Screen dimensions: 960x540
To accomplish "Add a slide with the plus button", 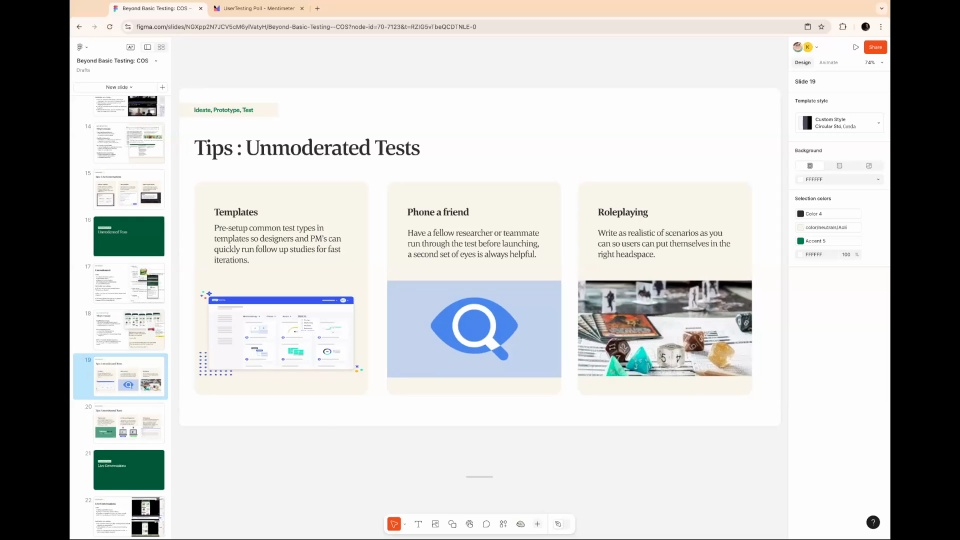I will point(162,87).
